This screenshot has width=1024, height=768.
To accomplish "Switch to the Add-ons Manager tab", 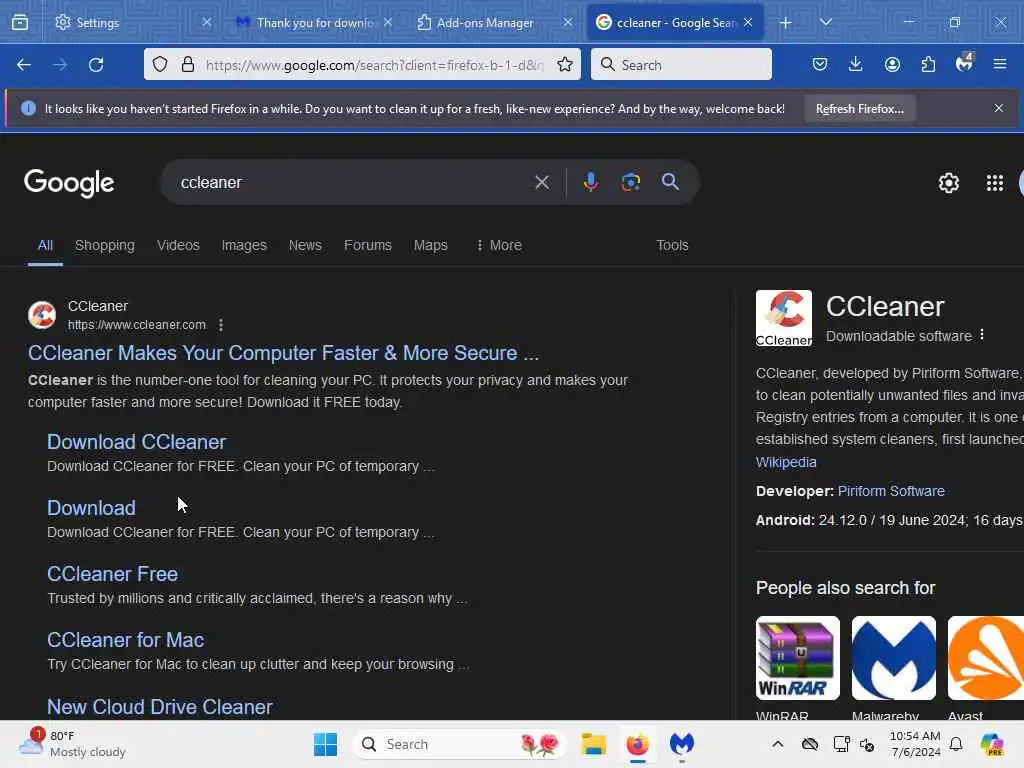I will coord(495,22).
